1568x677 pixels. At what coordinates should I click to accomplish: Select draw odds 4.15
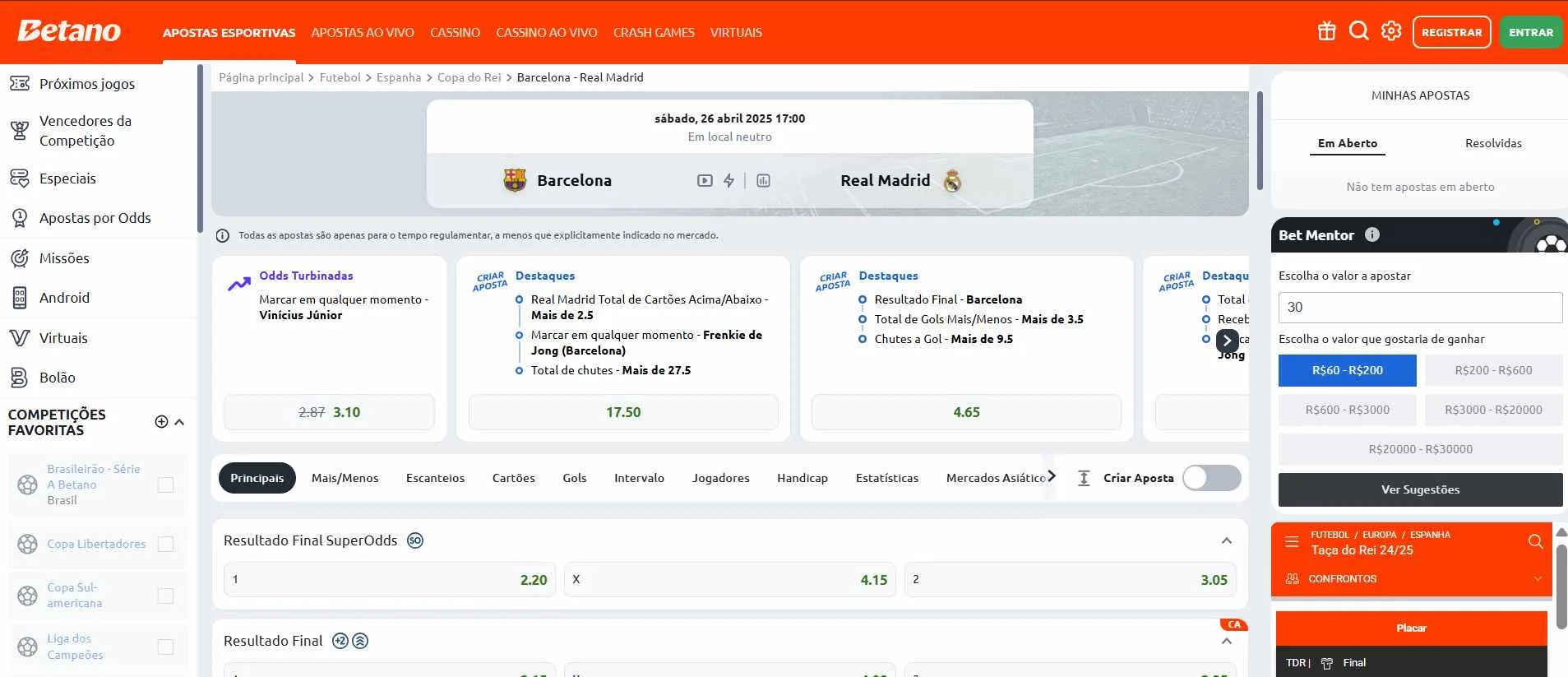point(730,580)
